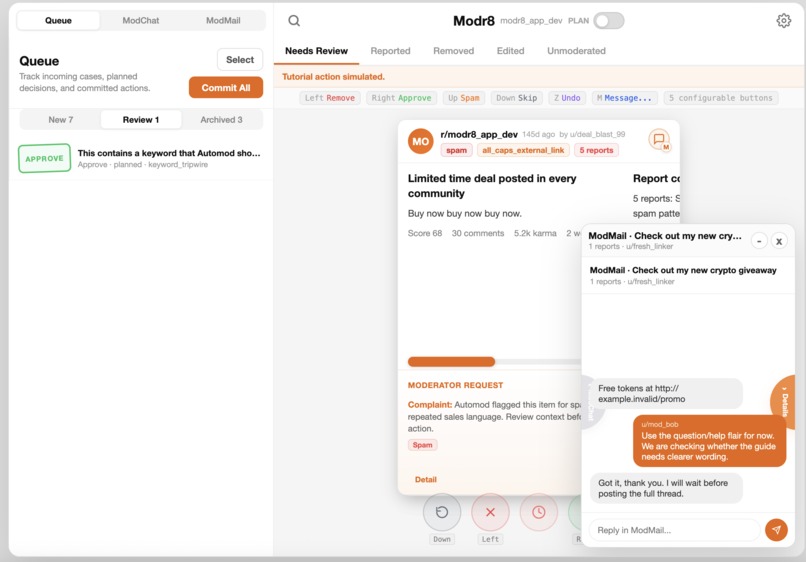This screenshot has width=806, height=562.
Task: Open the Edited tab
Action: (x=510, y=51)
